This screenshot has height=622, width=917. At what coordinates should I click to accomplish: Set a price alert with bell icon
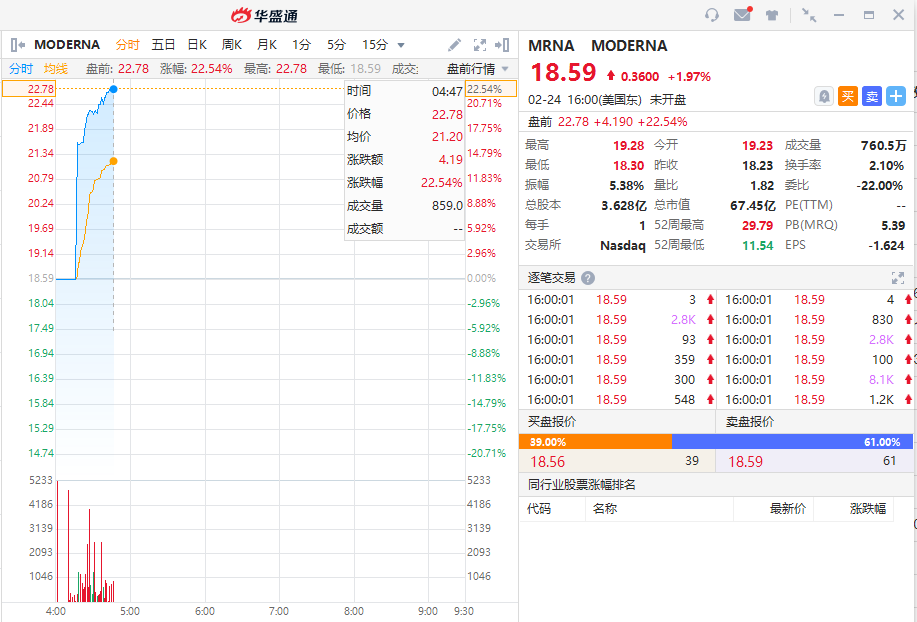pos(824,96)
